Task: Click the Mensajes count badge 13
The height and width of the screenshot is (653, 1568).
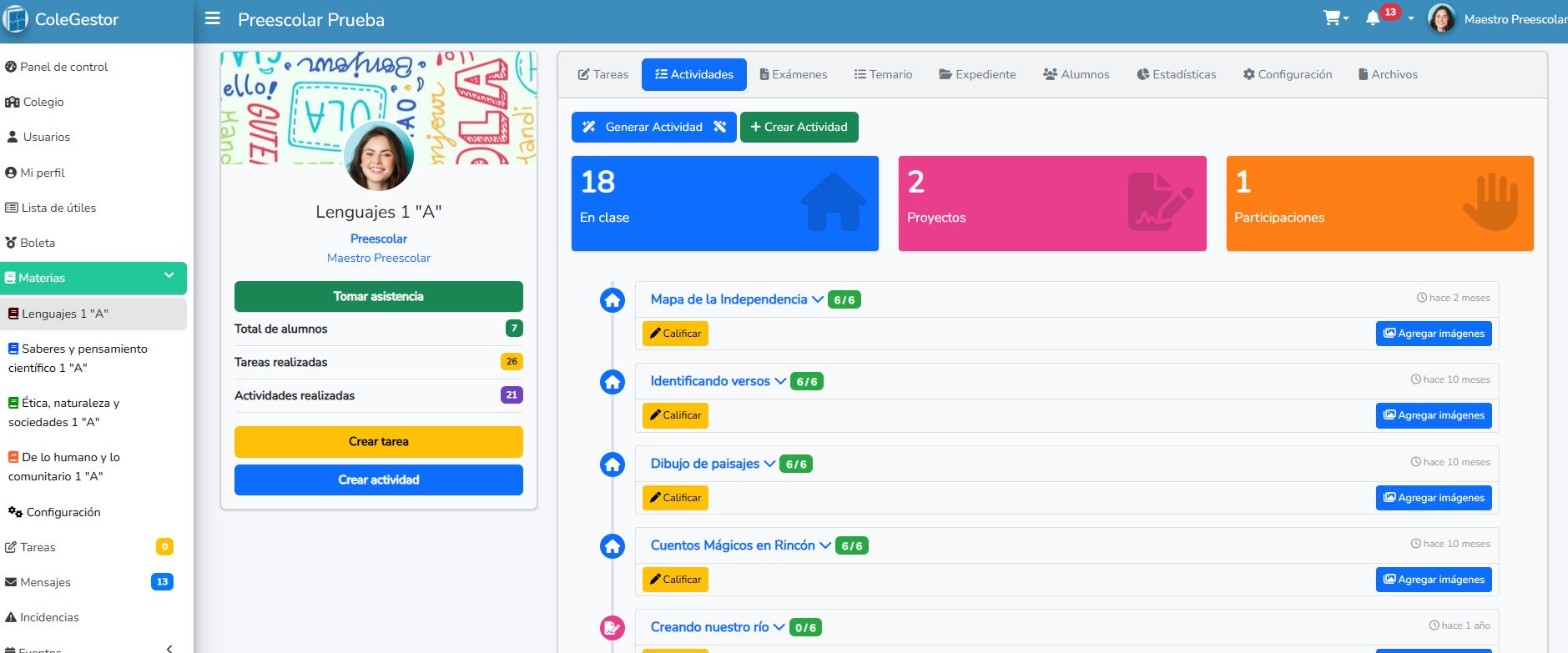Action: tap(162, 581)
